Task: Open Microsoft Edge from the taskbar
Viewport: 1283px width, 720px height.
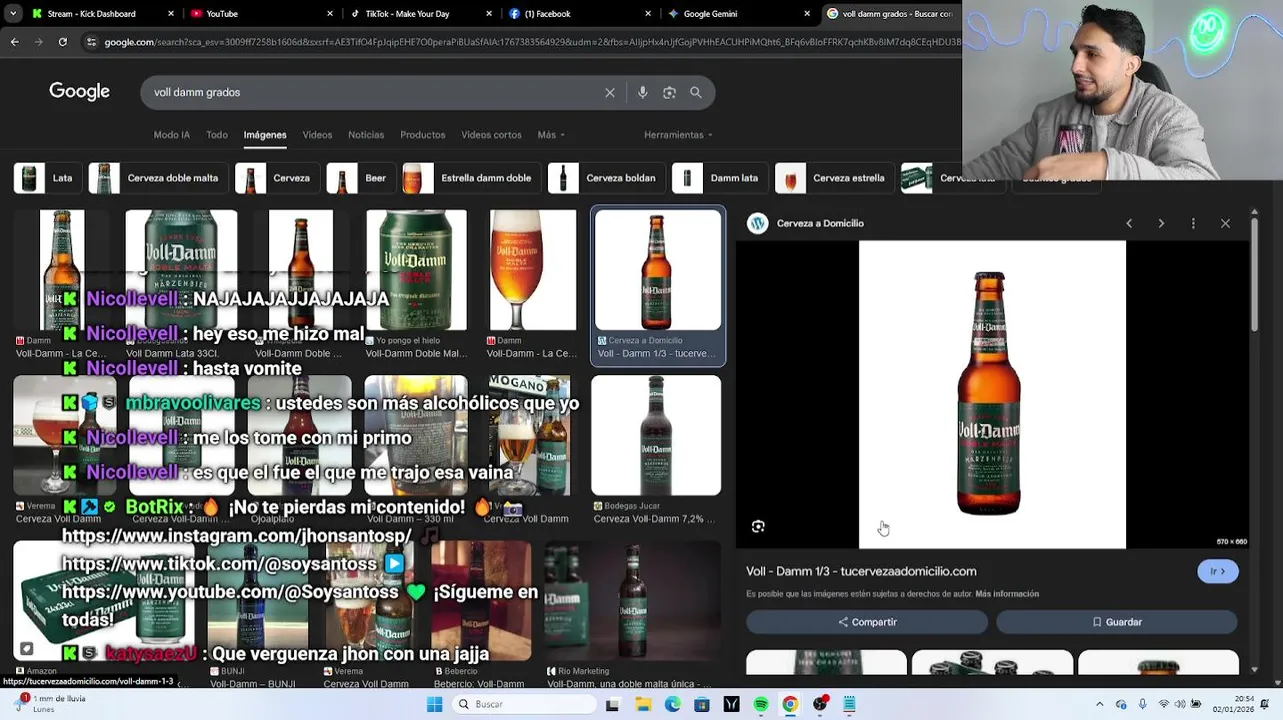Action: click(x=672, y=704)
